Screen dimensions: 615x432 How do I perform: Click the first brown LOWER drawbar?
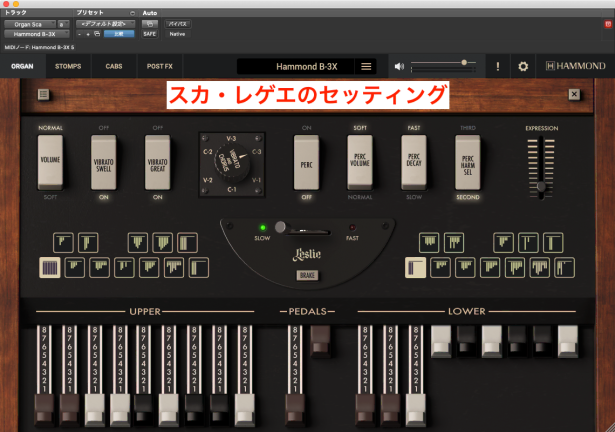pyautogui.click(x=365, y=409)
